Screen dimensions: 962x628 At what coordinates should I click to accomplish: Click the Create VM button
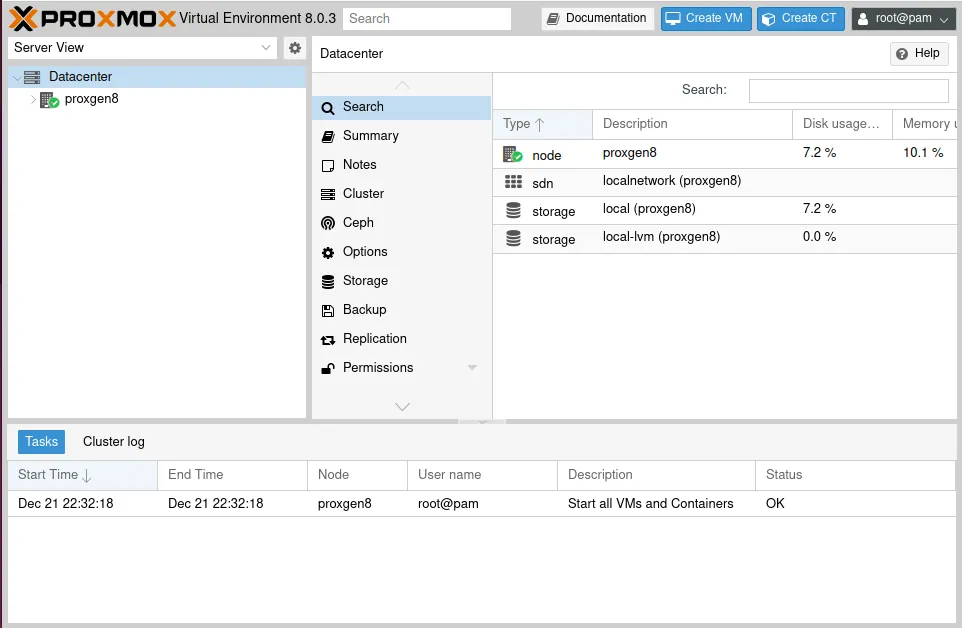coord(705,18)
